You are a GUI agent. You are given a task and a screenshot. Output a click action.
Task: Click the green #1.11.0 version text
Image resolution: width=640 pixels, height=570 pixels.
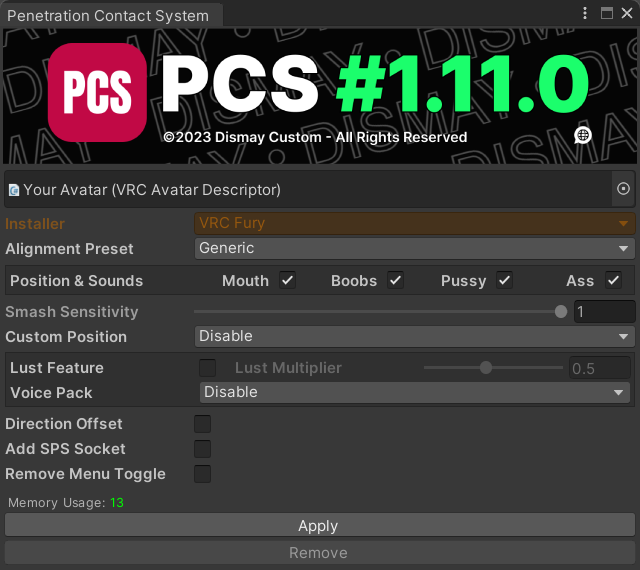tap(462, 83)
